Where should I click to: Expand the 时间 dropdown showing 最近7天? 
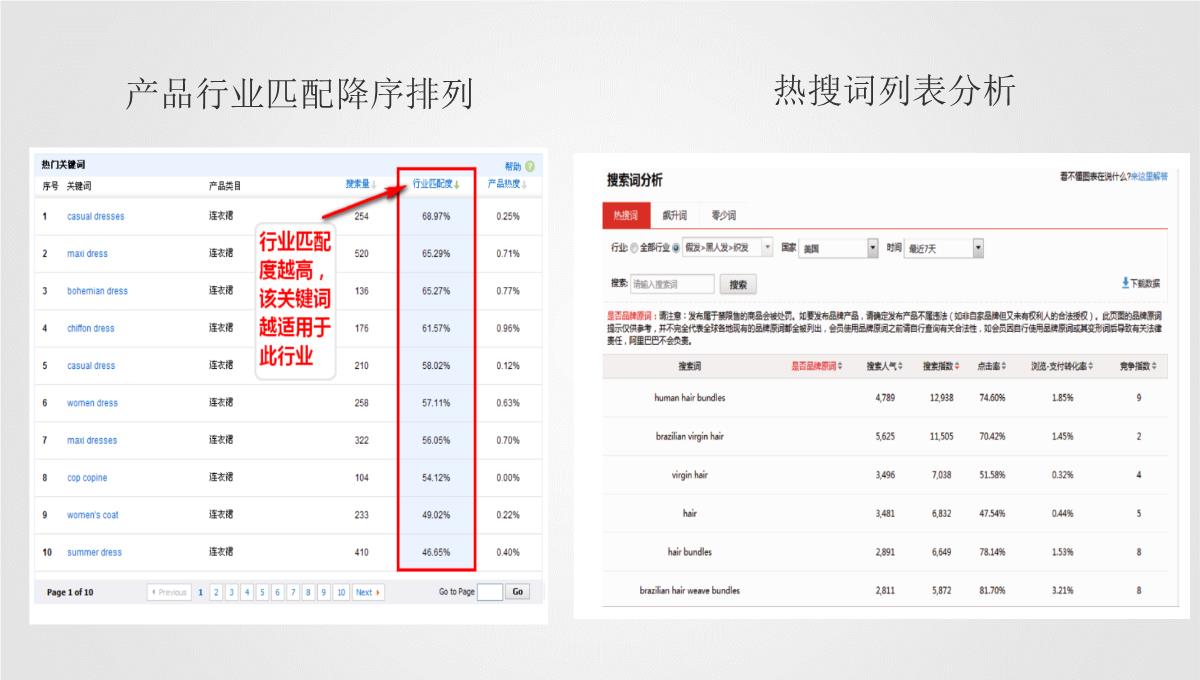tap(977, 247)
